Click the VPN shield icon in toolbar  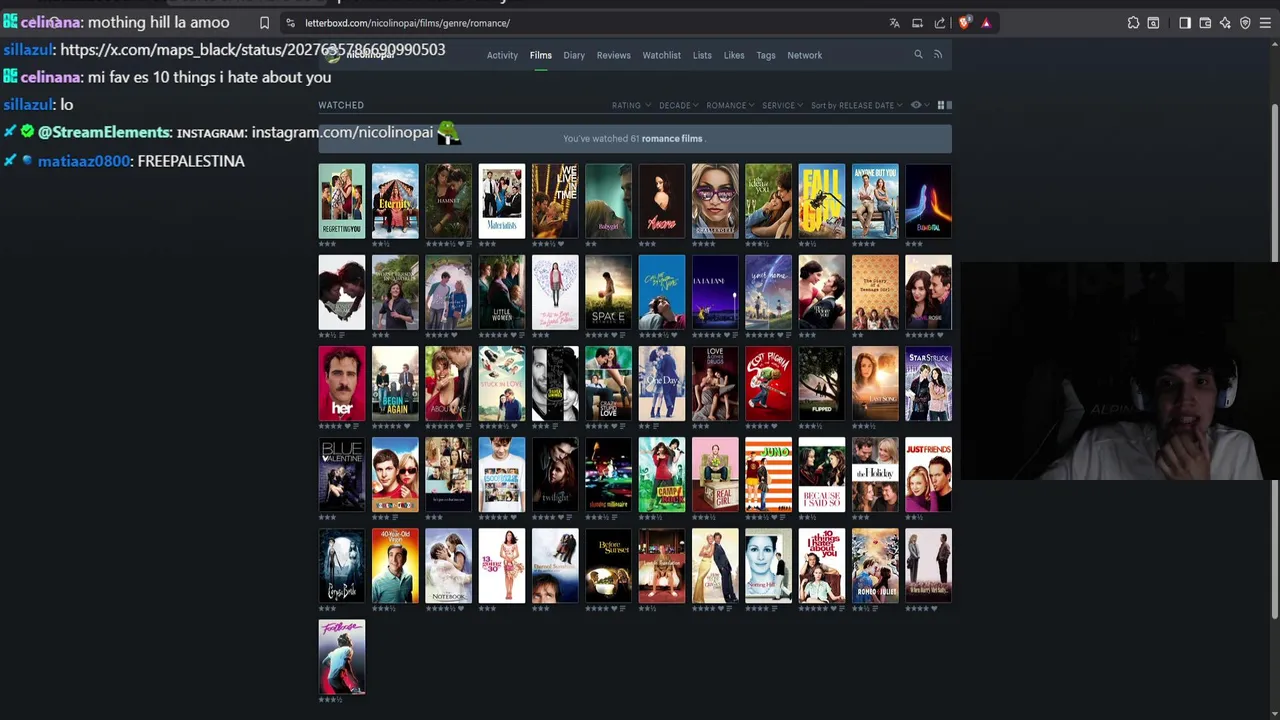pos(1245,23)
